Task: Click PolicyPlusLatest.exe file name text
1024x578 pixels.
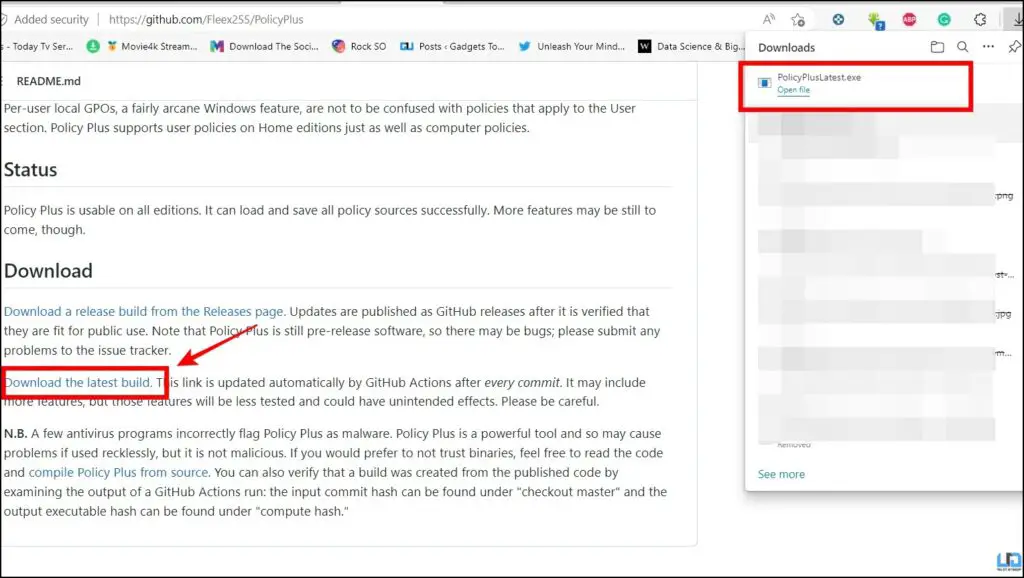Action: click(819, 77)
